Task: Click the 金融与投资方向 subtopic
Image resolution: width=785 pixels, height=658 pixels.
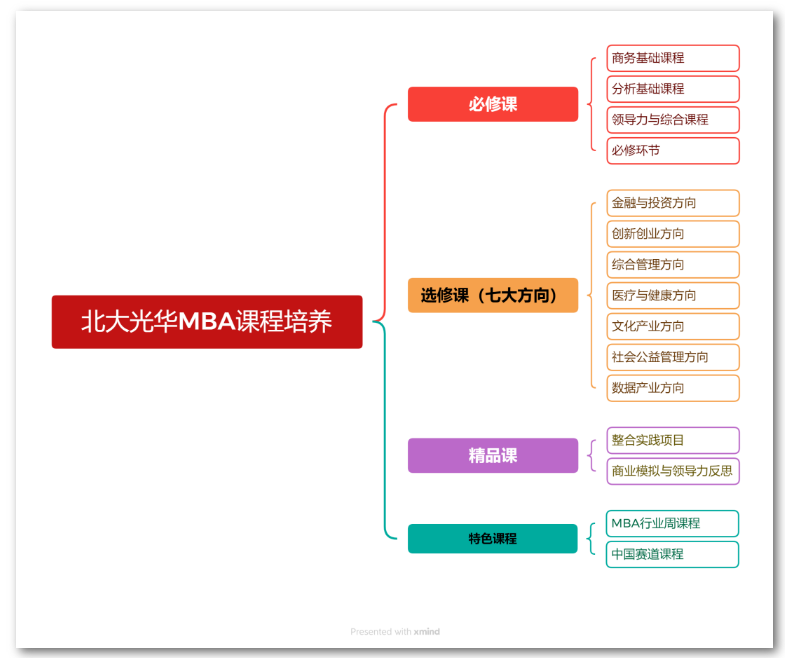Action: click(x=673, y=203)
